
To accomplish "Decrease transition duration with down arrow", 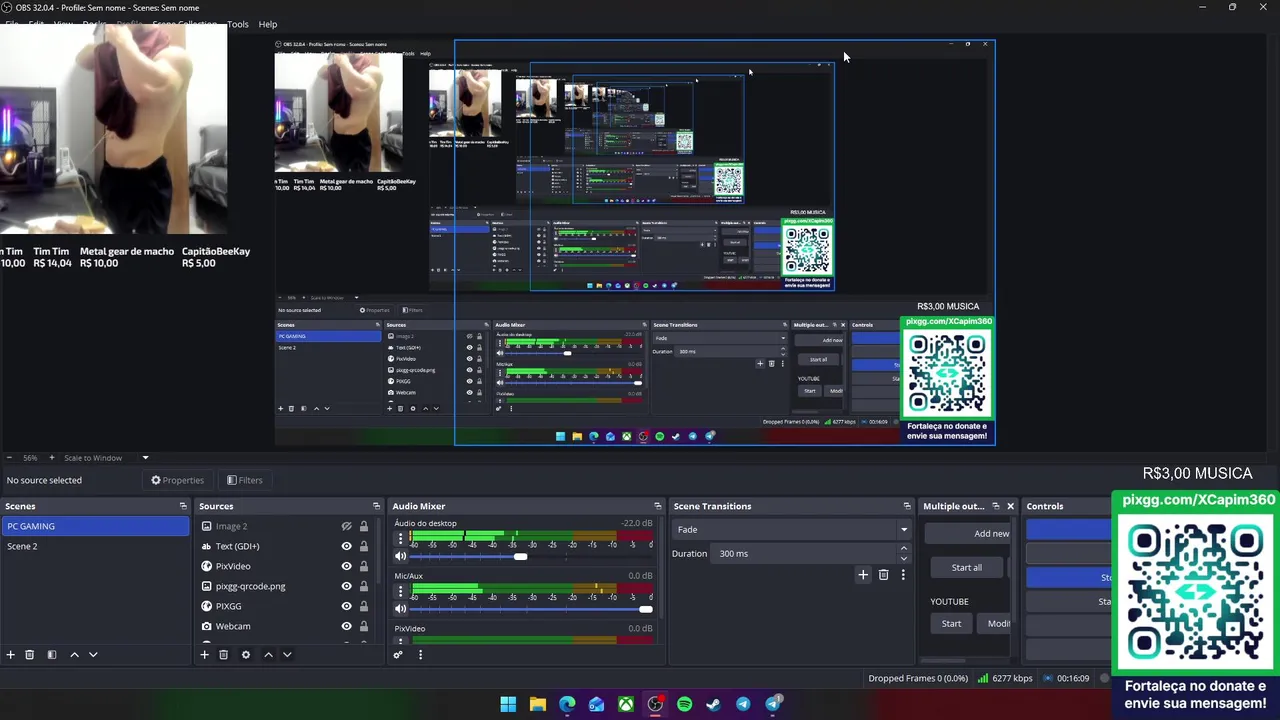I will click(x=903, y=558).
